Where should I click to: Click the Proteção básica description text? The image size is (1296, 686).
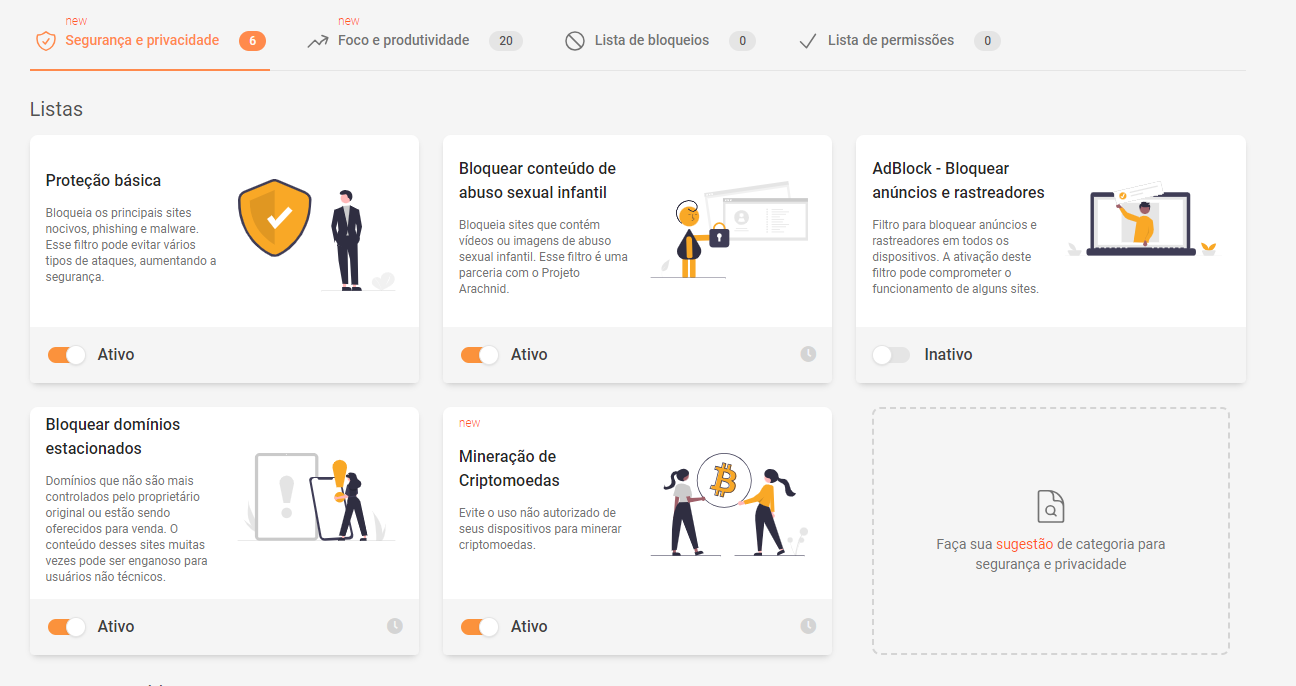(131, 245)
